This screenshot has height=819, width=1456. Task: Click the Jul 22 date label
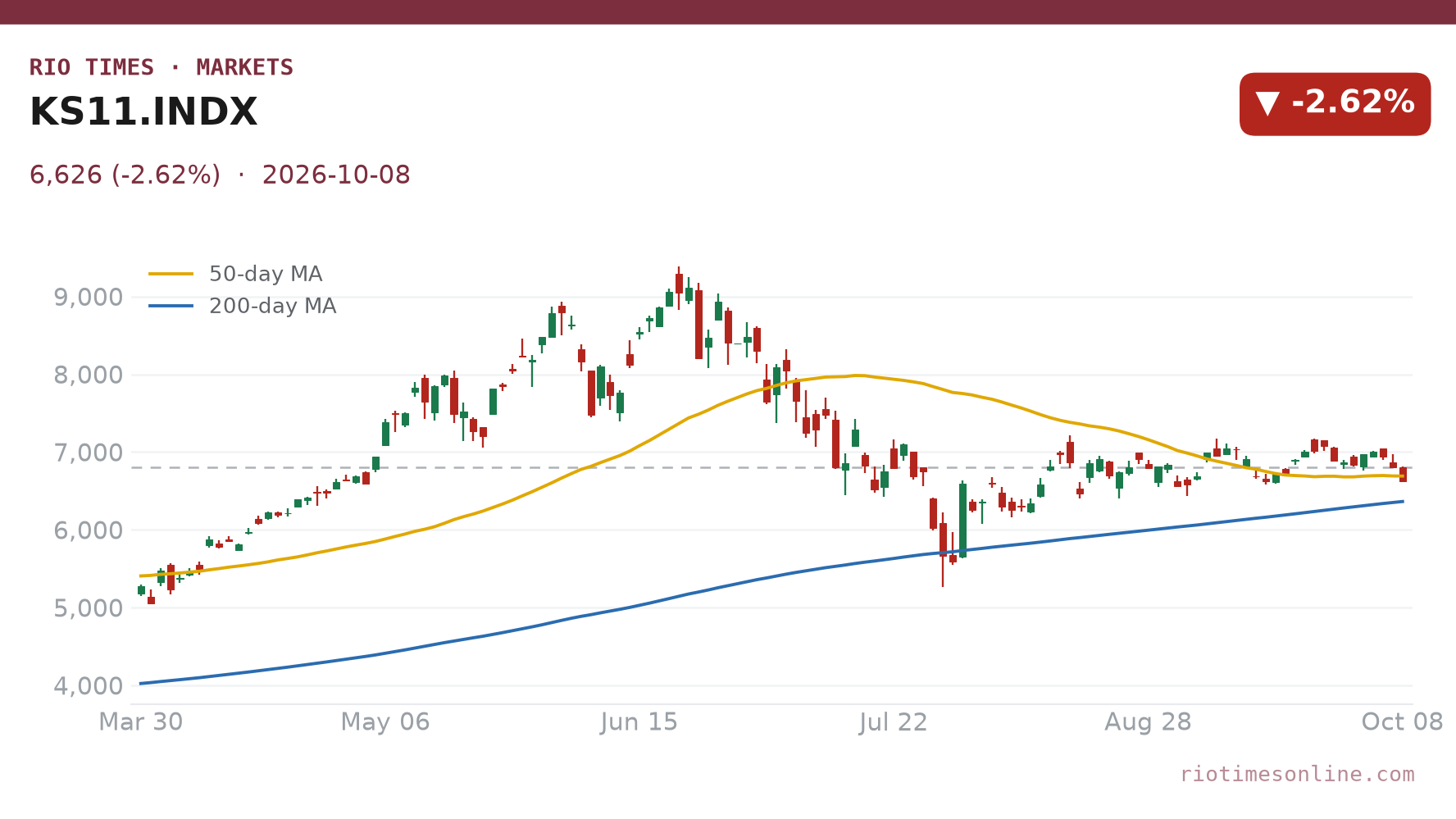click(x=894, y=722)
